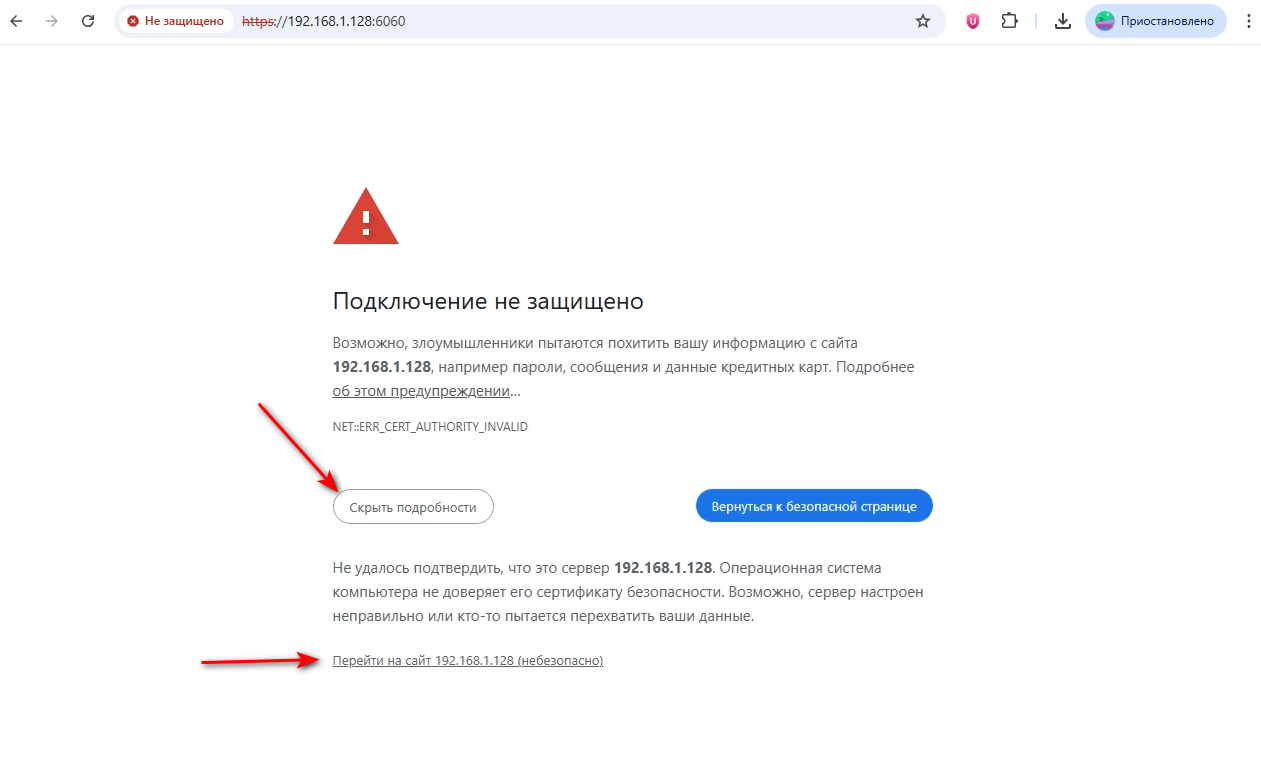Viewport: 1261px width, 773px height.
Task: Open the Extensions puzzle menu
Action: 1009,21
